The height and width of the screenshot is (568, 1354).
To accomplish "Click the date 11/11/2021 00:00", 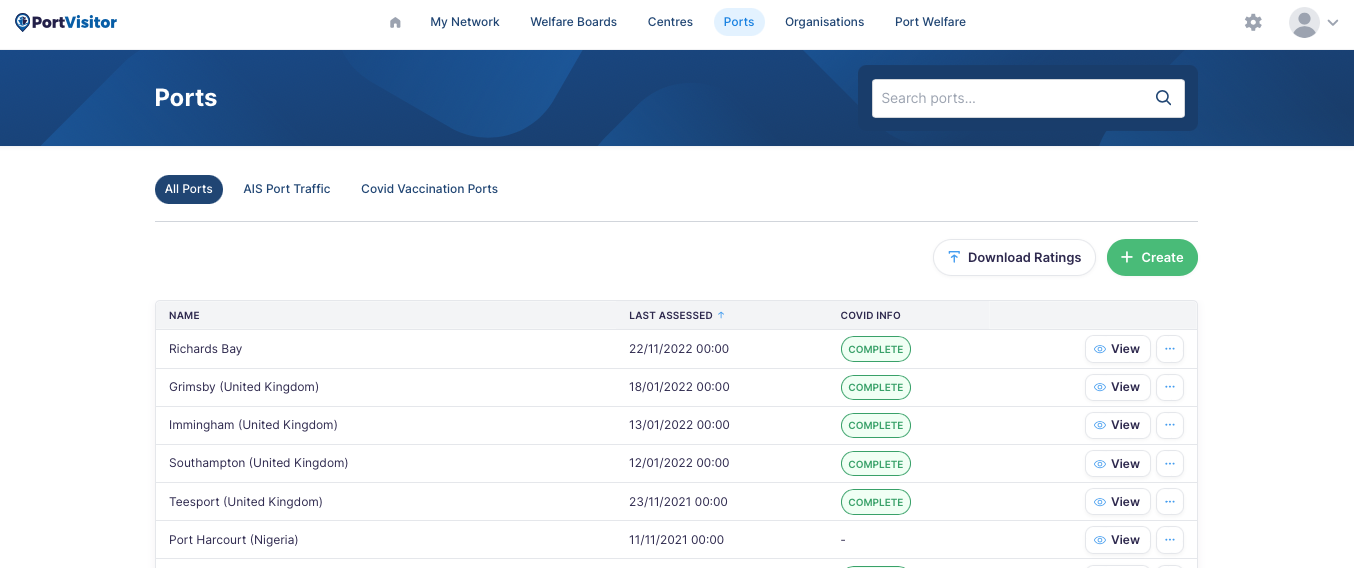I will (x=677, y=540).
